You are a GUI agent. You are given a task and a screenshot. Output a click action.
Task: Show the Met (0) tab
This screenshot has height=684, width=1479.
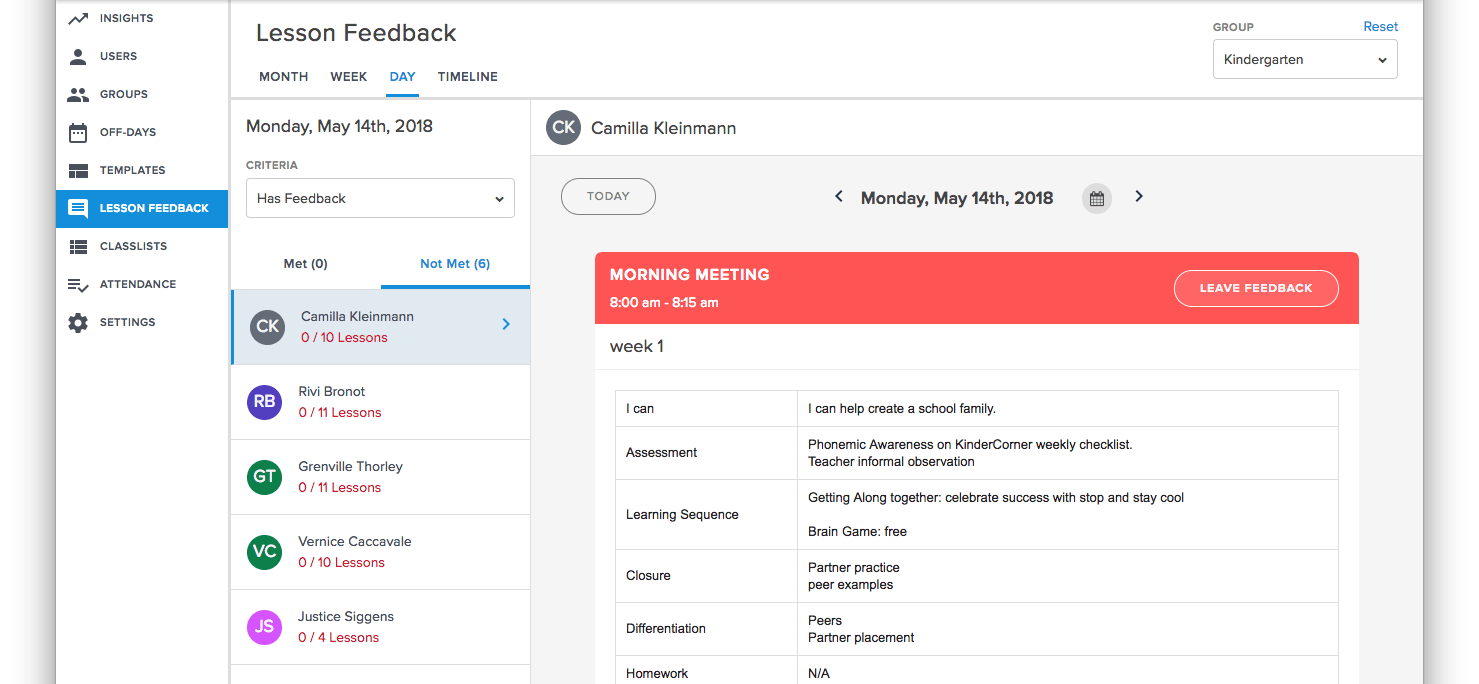(306, 264)
